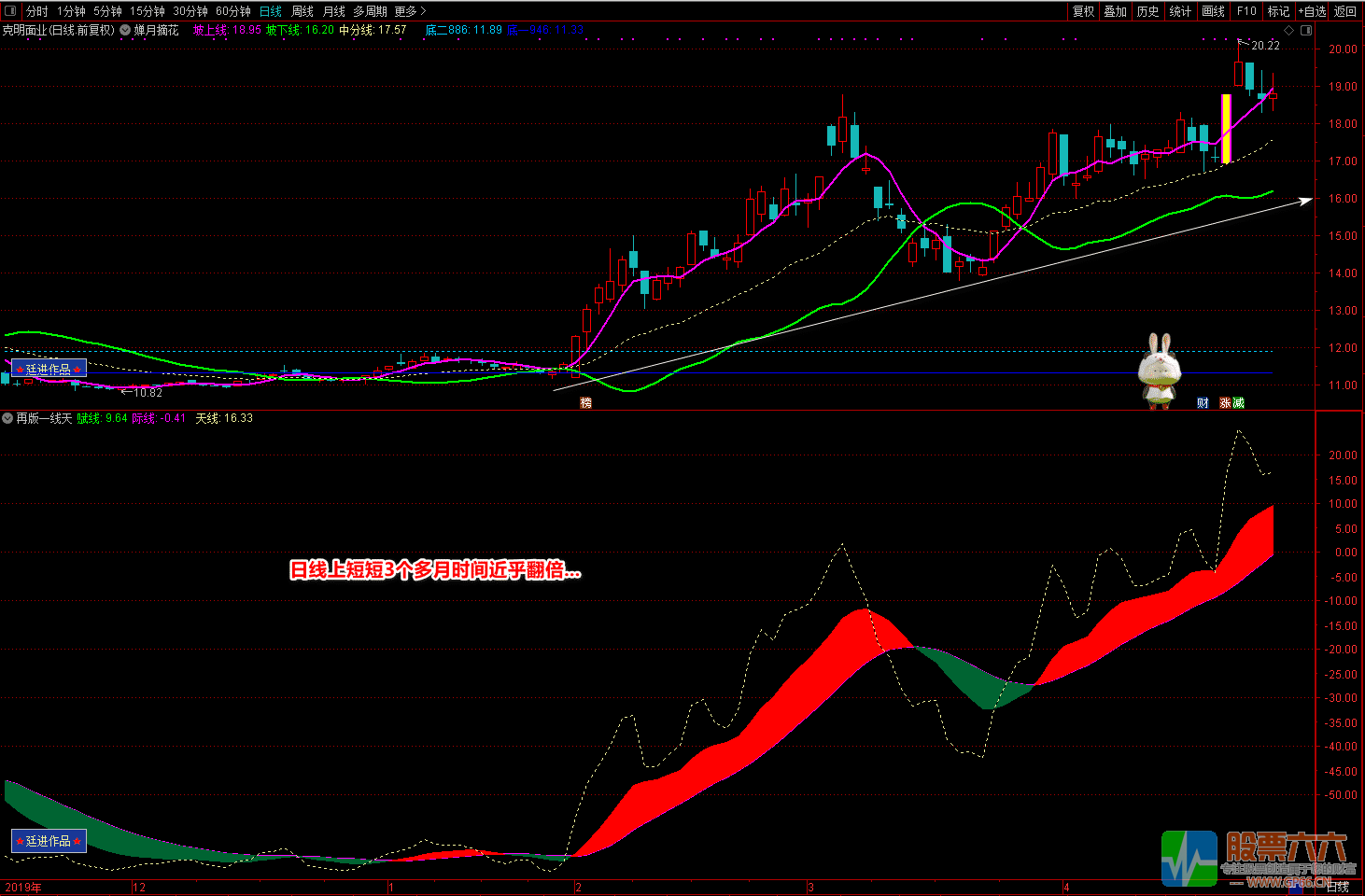The image size is (1365, 896).
Task: Click the 减 marker icon
Action: (1238, 403)
